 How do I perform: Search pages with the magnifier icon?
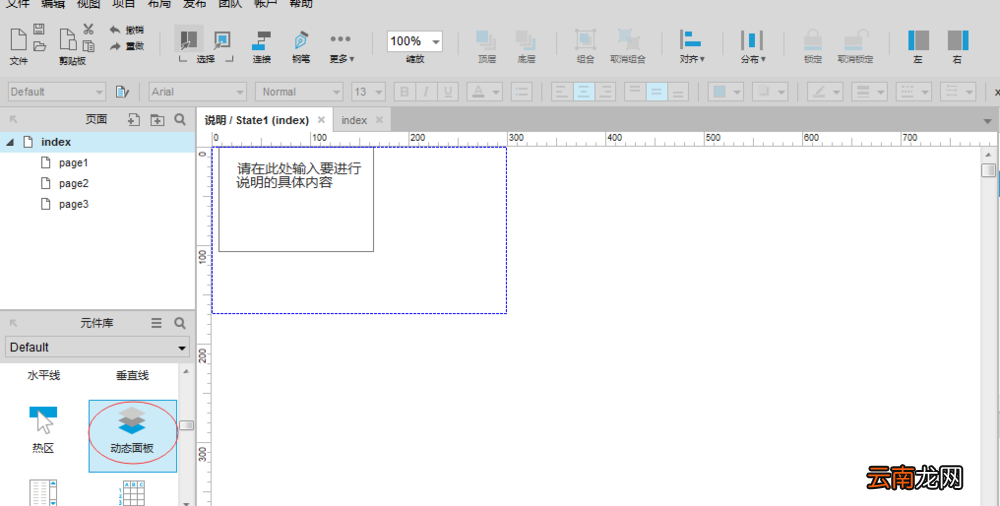180,119
